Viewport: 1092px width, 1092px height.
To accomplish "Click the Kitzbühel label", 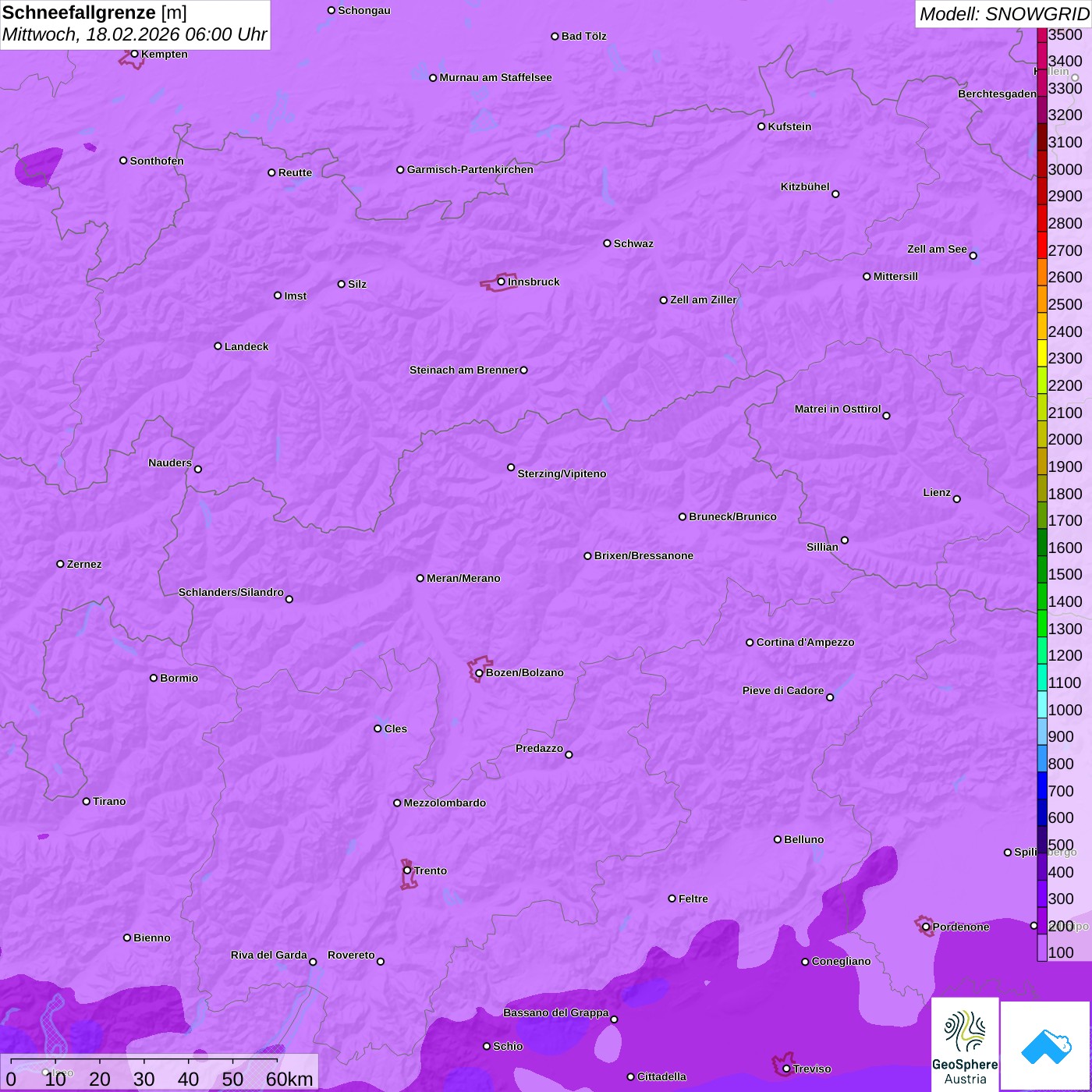I will (805, 186).
